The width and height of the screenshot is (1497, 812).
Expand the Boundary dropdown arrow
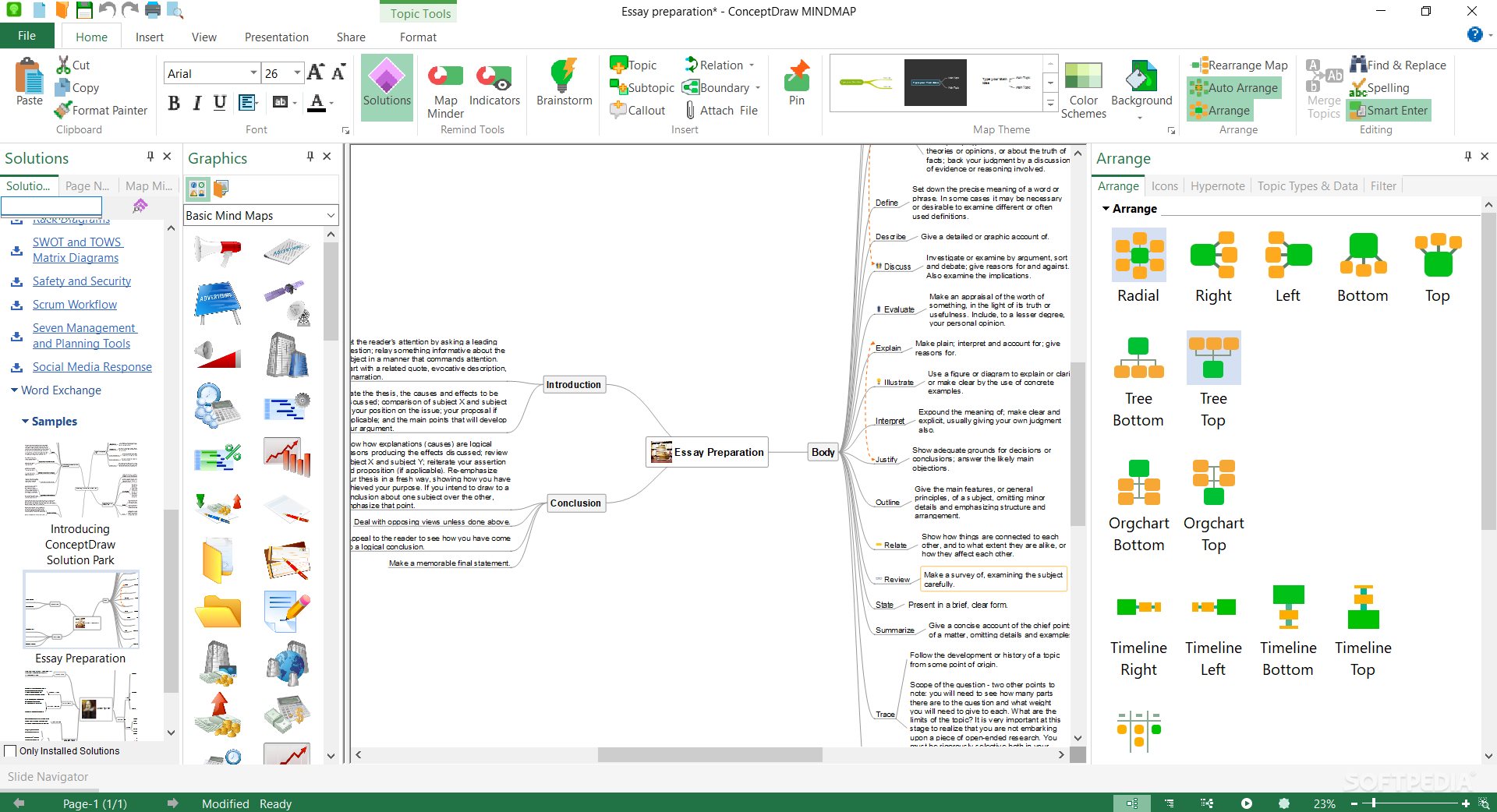click(x=758, y=88)
